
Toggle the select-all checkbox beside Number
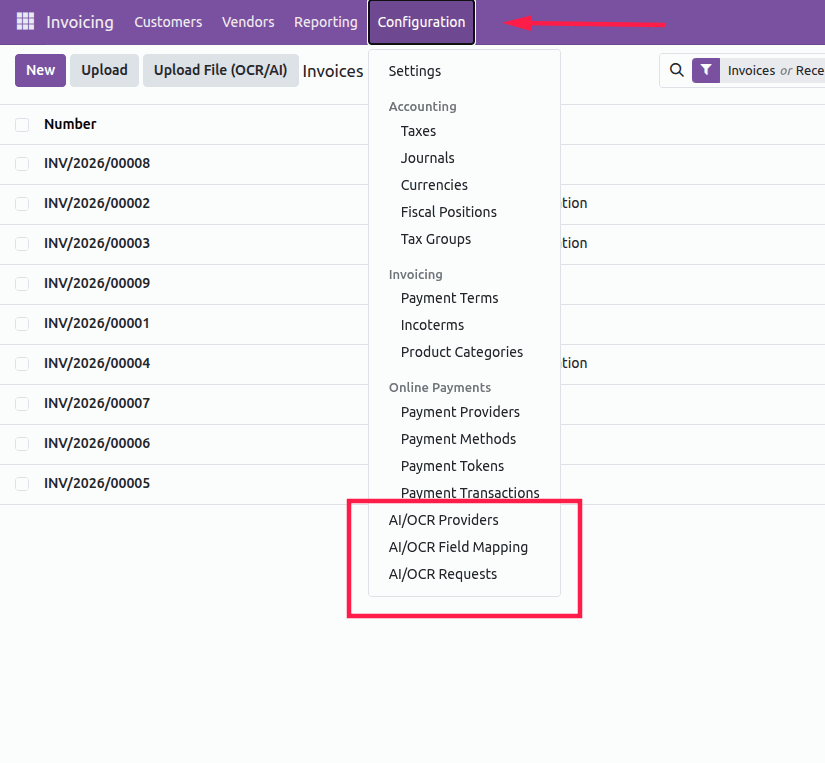coord(22,125)
